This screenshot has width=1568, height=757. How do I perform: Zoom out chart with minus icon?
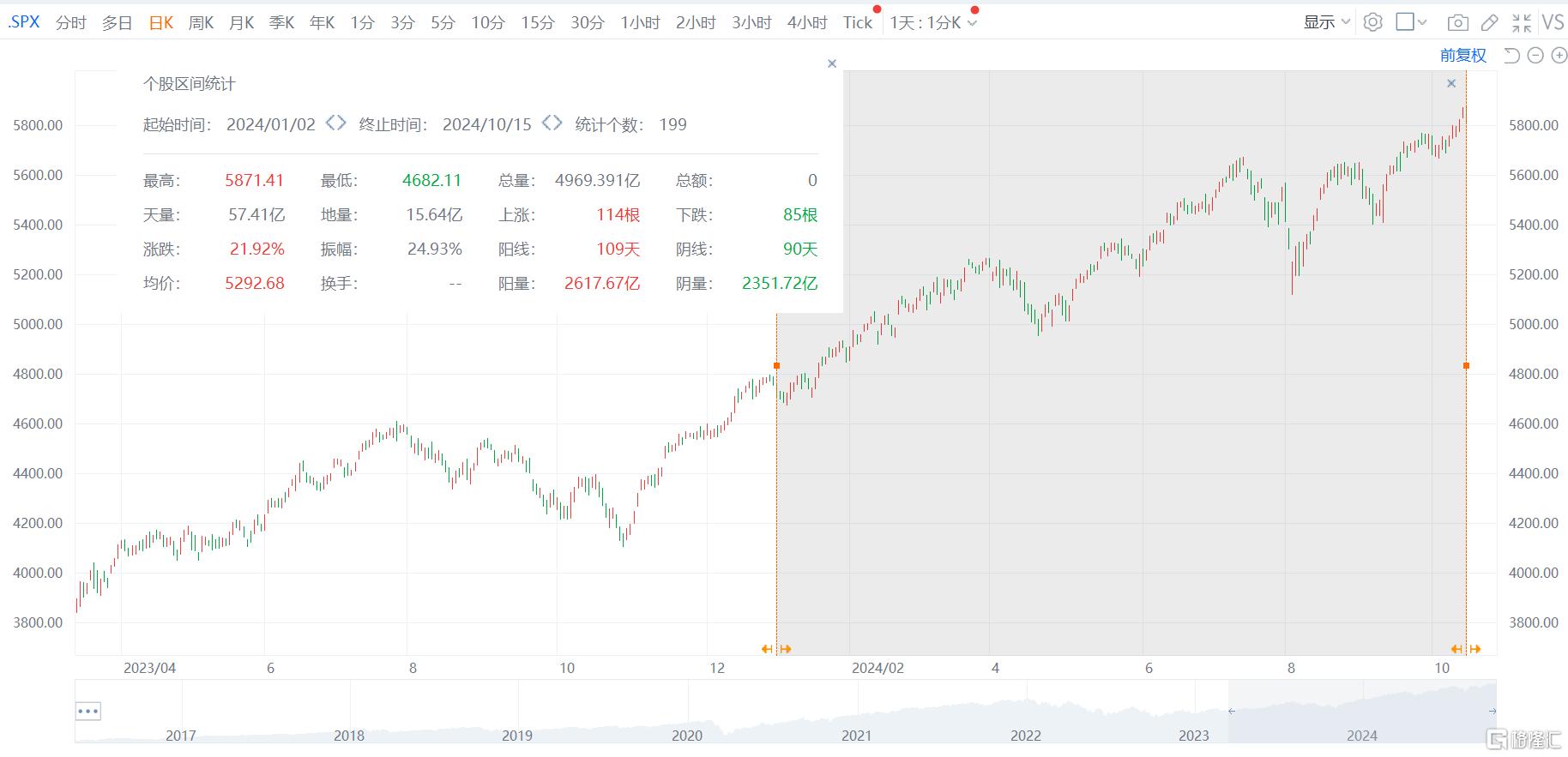[x=1535, y=56]
